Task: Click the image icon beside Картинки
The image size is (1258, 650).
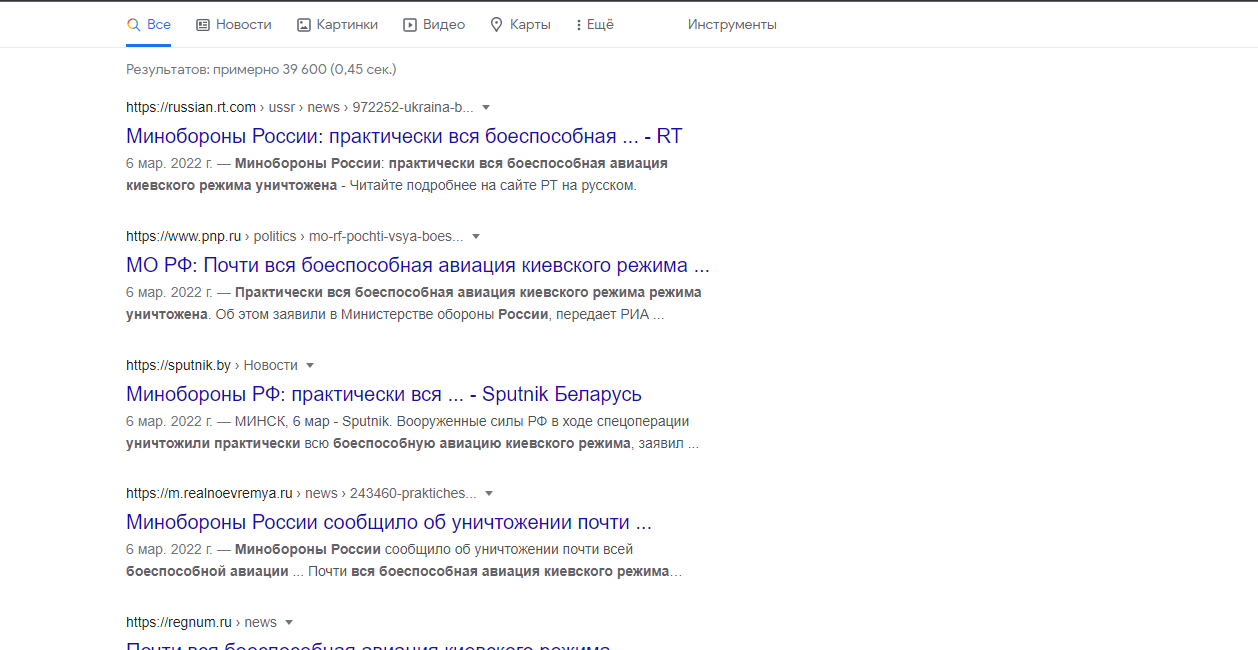Action: click(x=304, y=24)
